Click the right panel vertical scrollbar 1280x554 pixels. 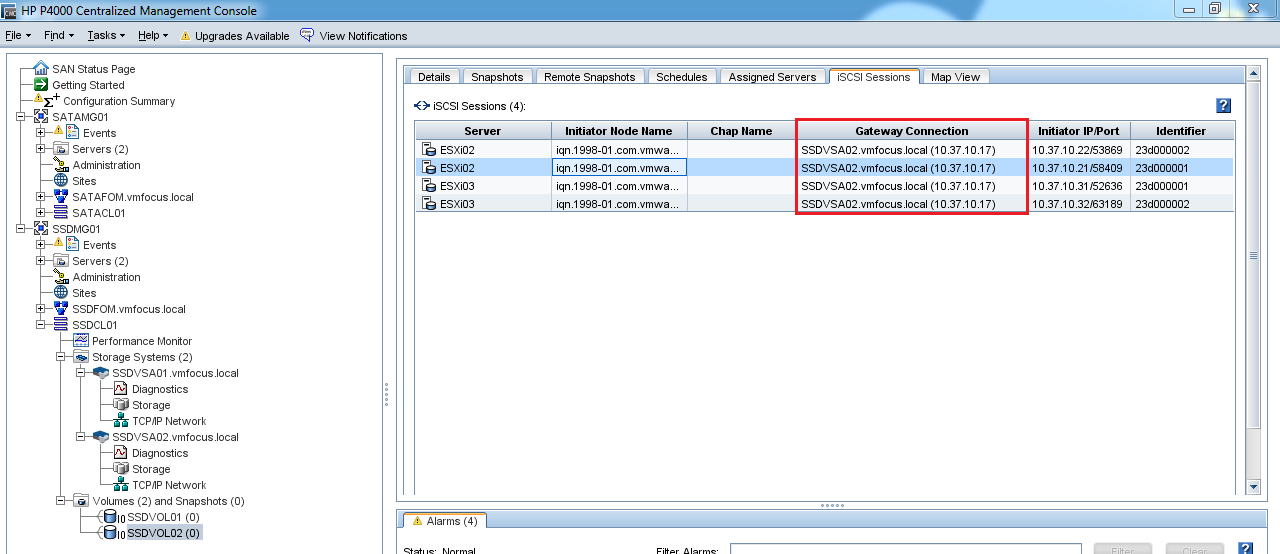pyautogui.click(x=1253, y=255)
